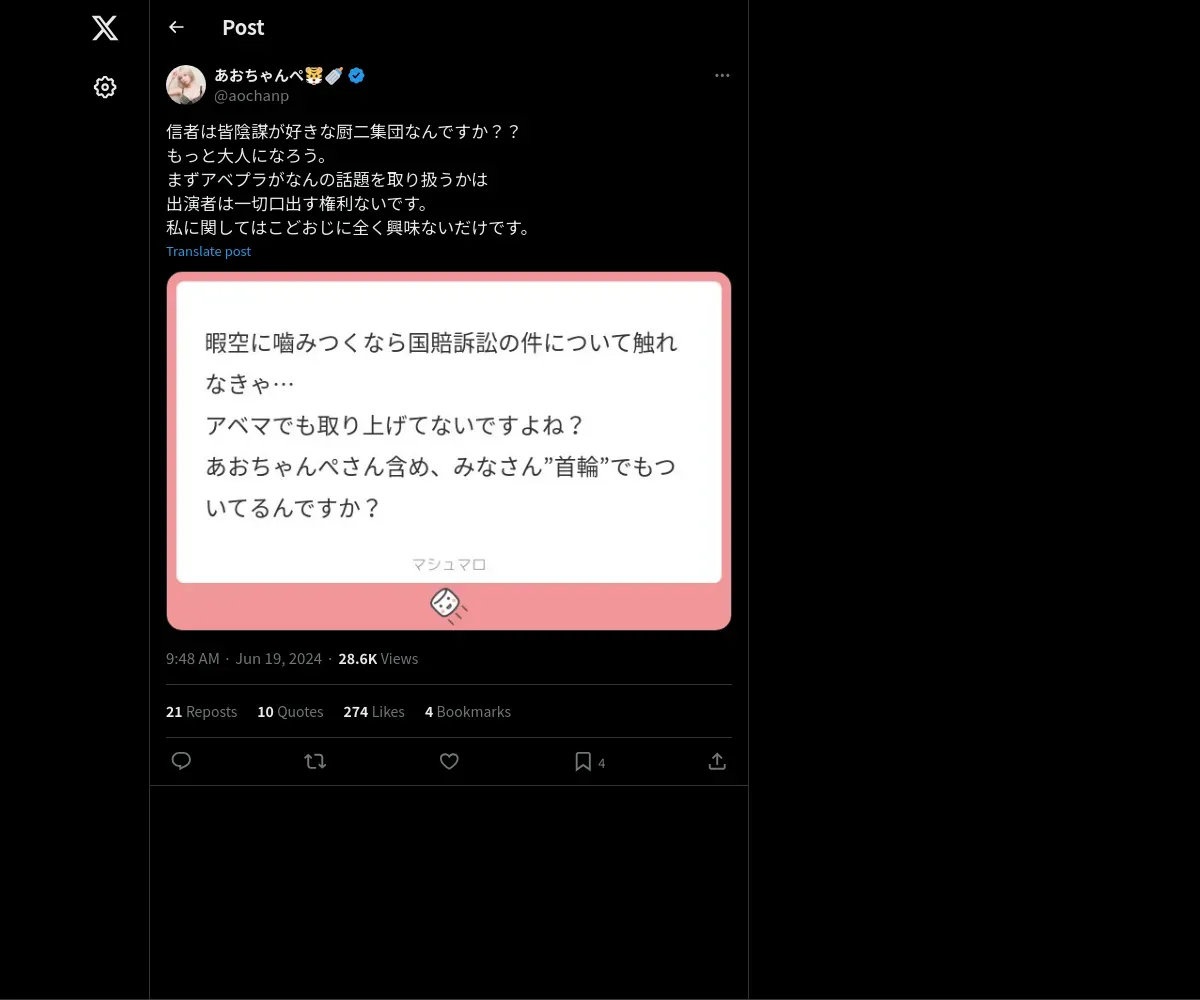Click the Translate post link

point(208,251)
